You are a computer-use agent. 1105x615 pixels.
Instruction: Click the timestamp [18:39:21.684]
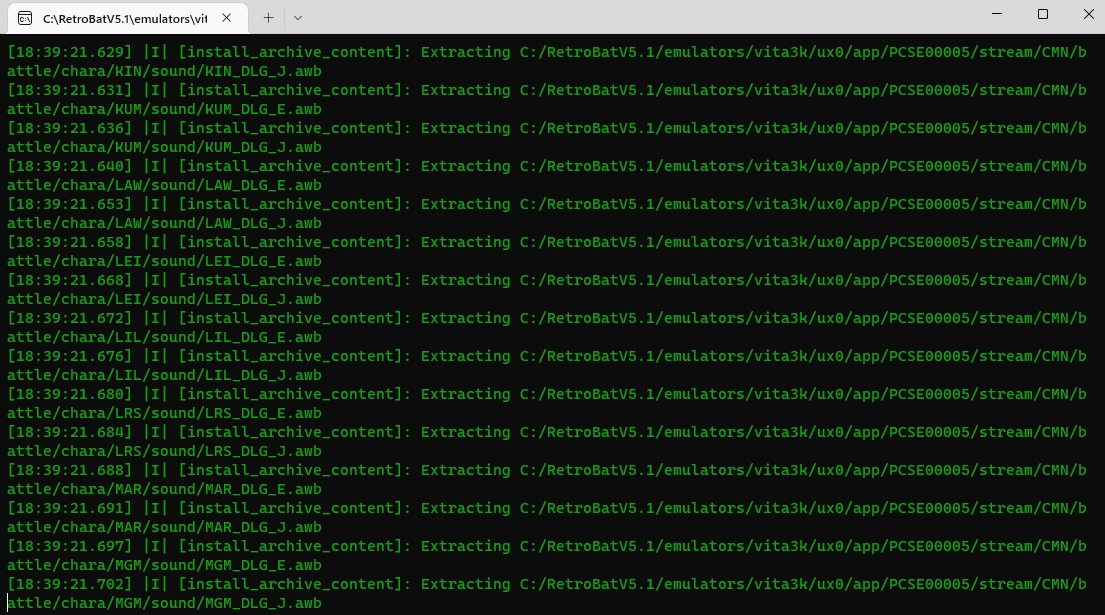(70, 433)
